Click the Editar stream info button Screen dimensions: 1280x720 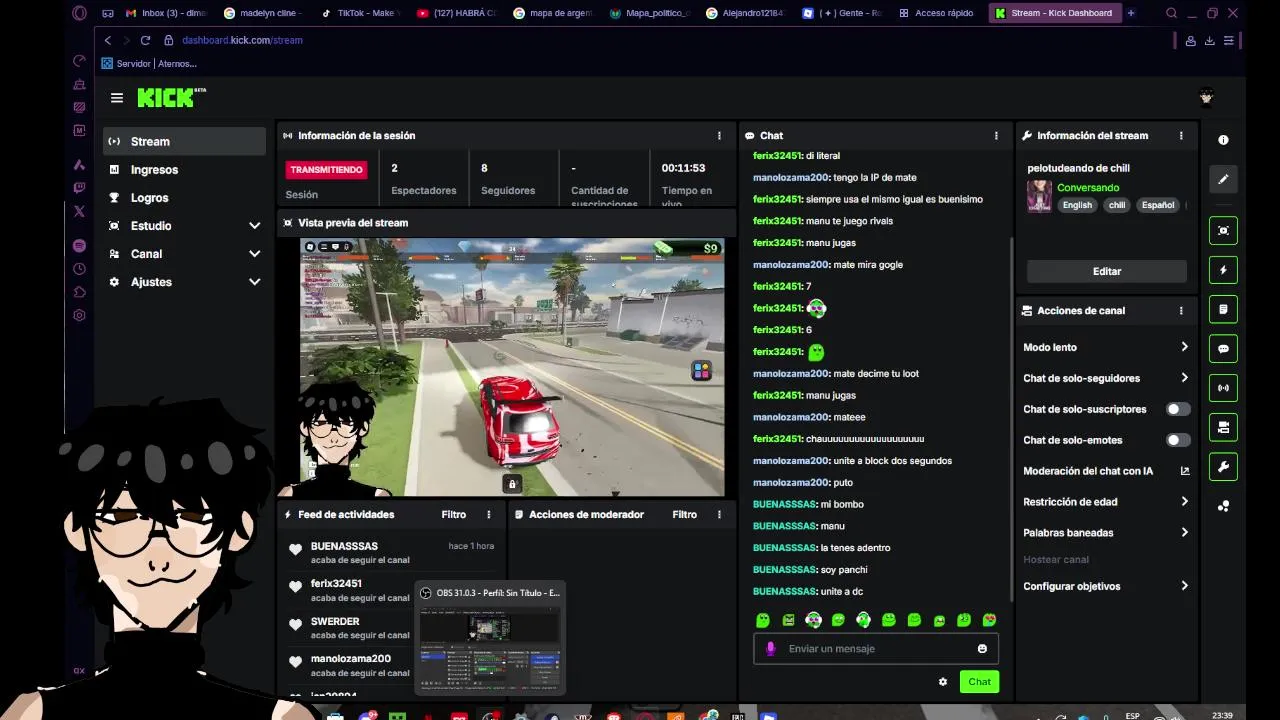tap(1106, 271)
